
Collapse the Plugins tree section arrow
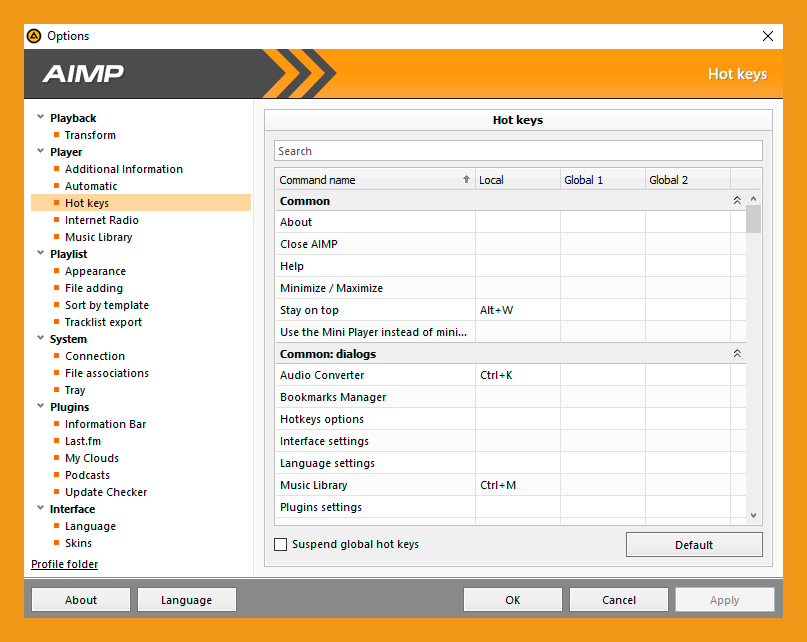40,407
